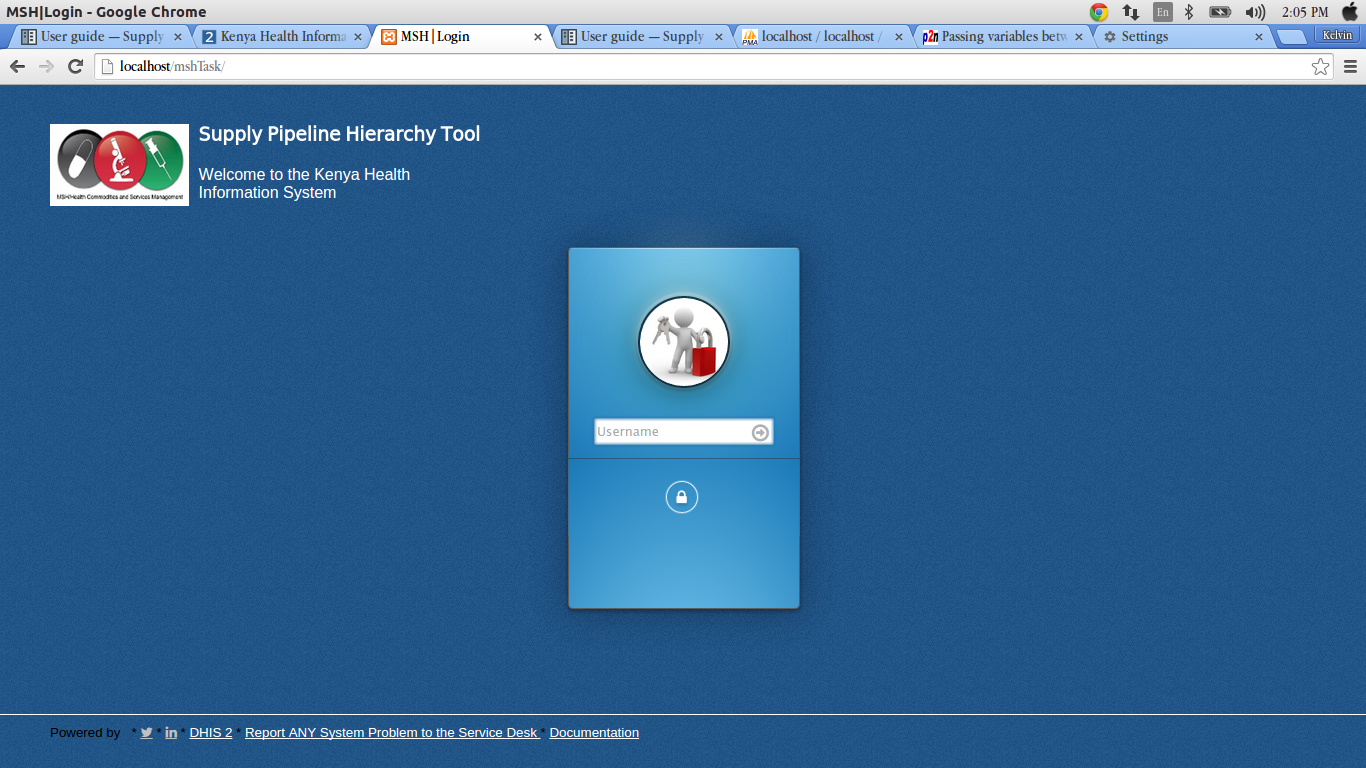
Task: Click the arrow submit icon in Username field
Action: (x=760, y=432)
